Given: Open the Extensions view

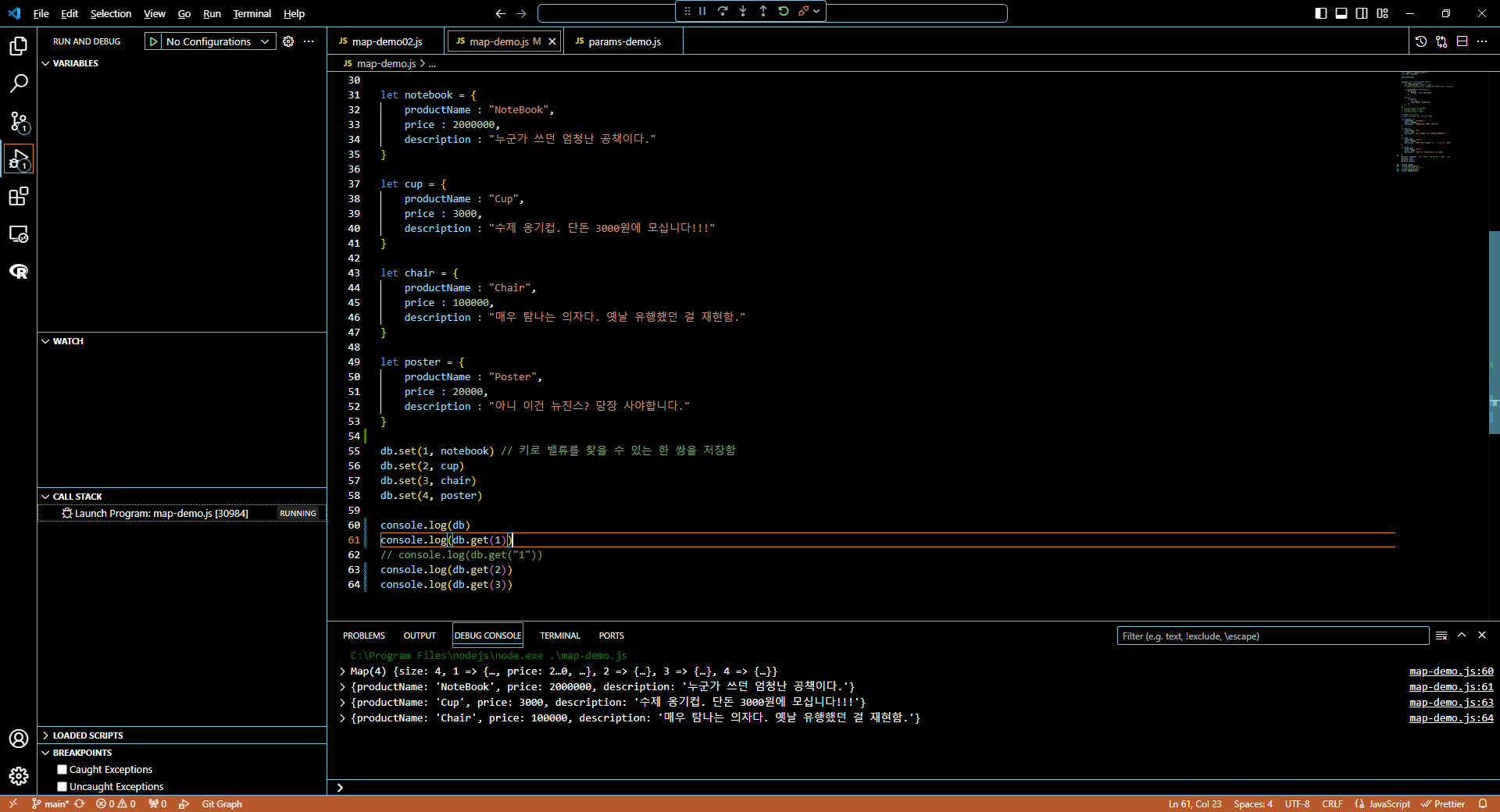Looking at the screenshot, I should tap(19, 196).
